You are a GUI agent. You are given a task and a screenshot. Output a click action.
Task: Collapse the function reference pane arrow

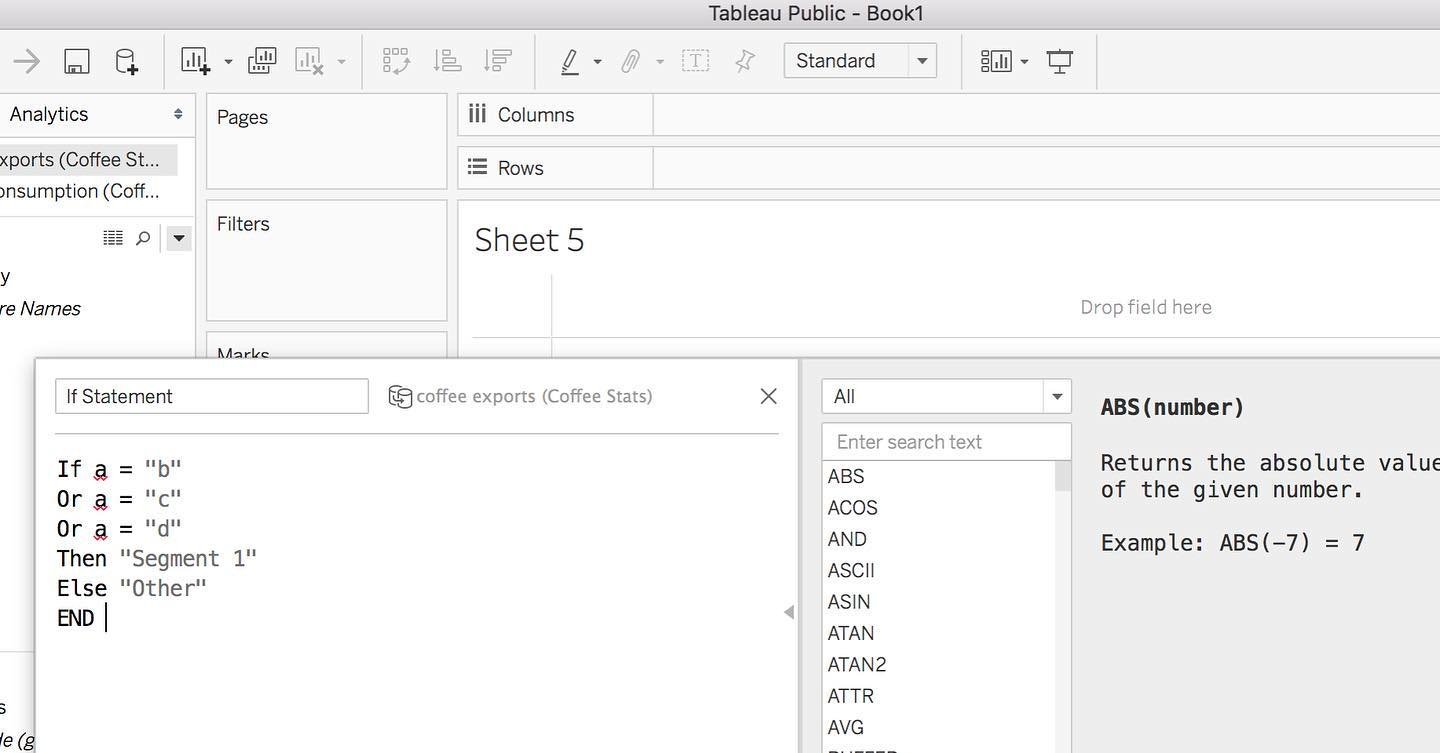(789, 612)
